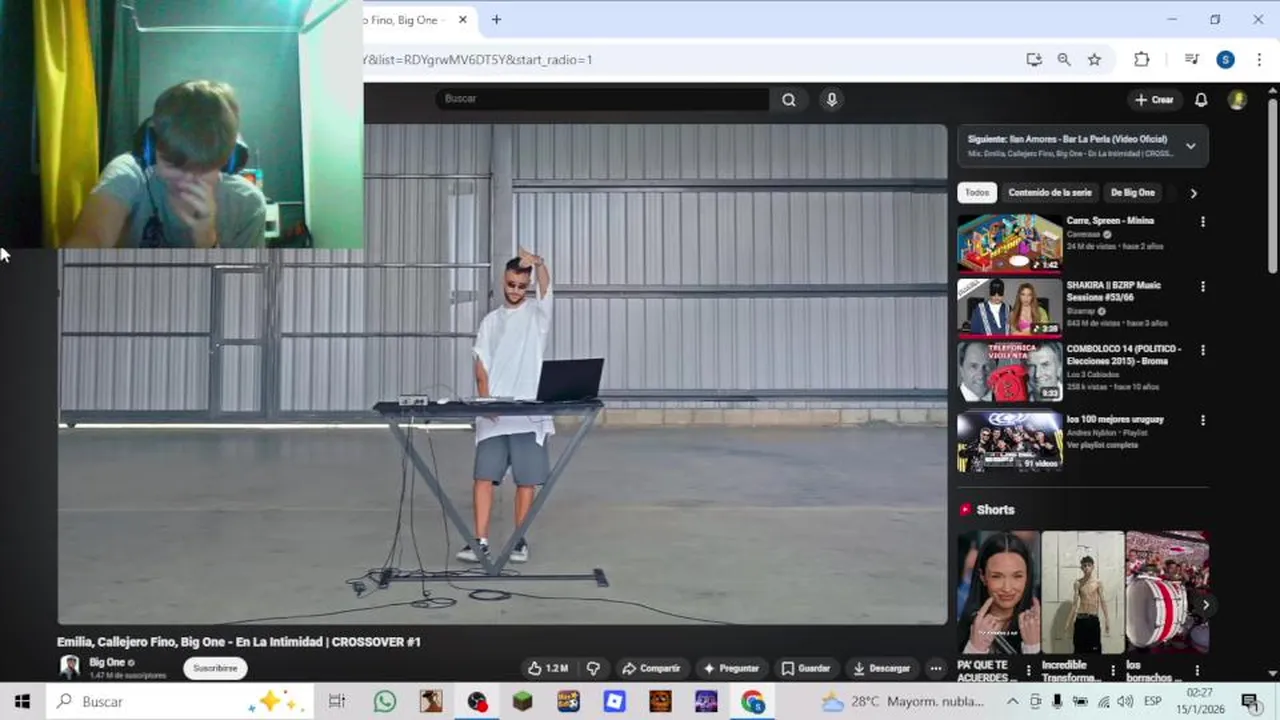Open the los 100 mejores uruguay playlist
The width and height of the screenshot is (1280, 720).
1010,441
